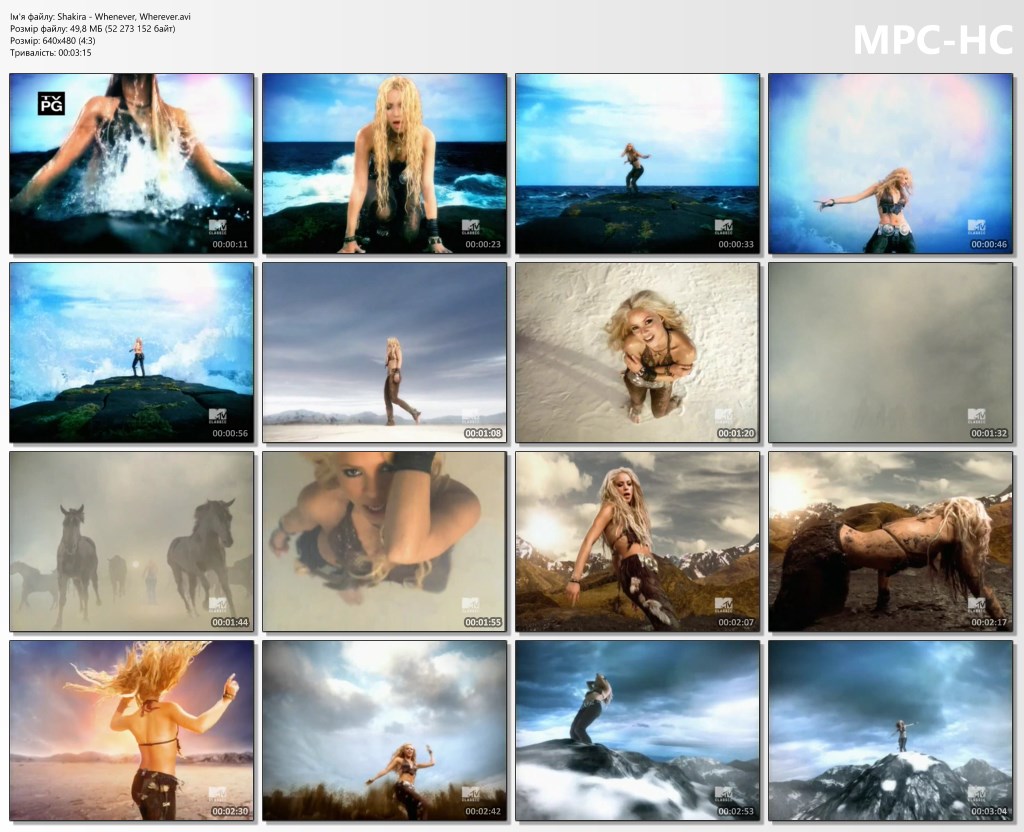Select the thumbnail at timestamp 00:00:23
Image resolution: width=1024 pixels, height=832 pixels.
pos(384,163)
